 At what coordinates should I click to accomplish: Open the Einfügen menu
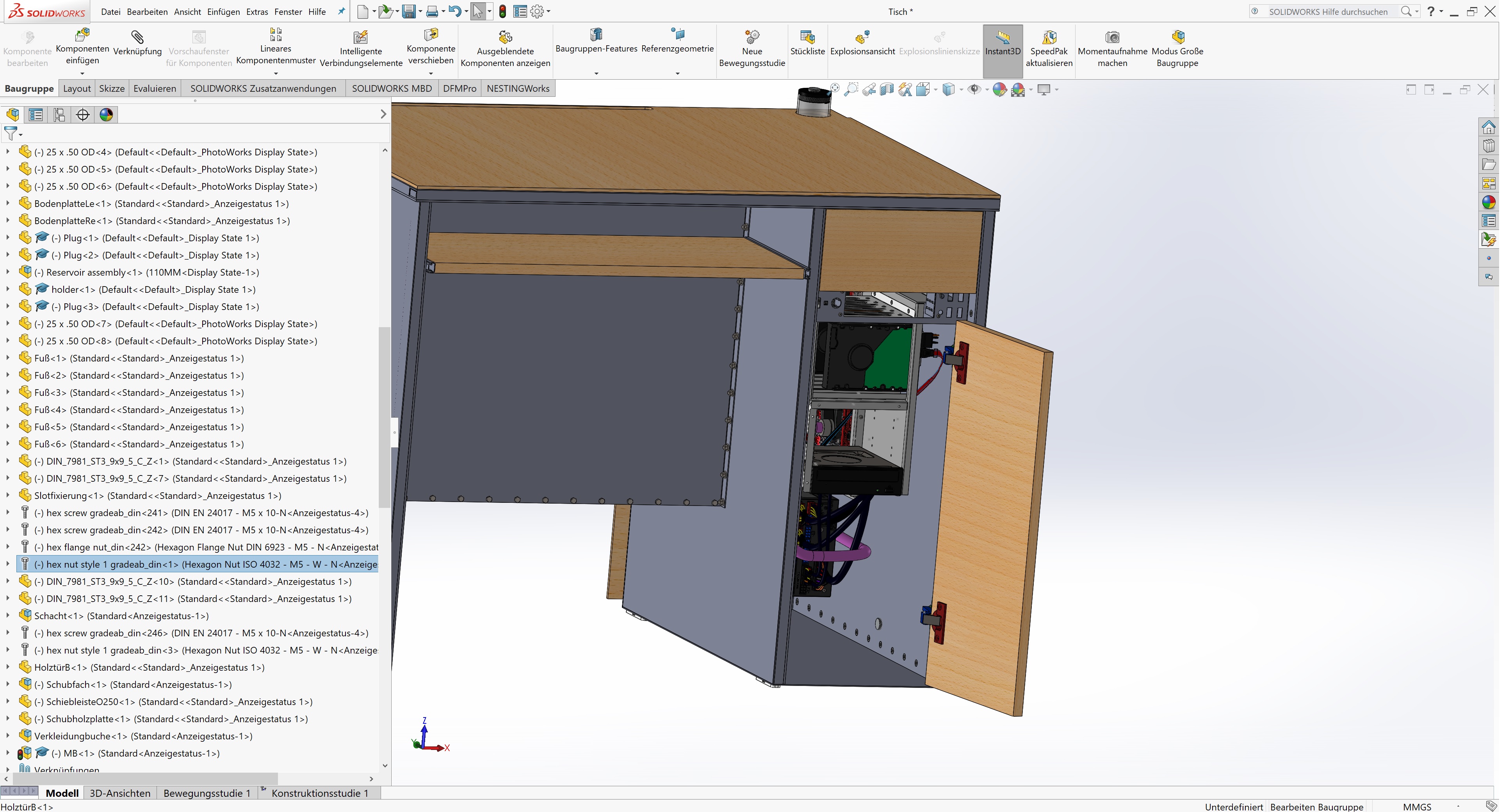coord(223,12)
